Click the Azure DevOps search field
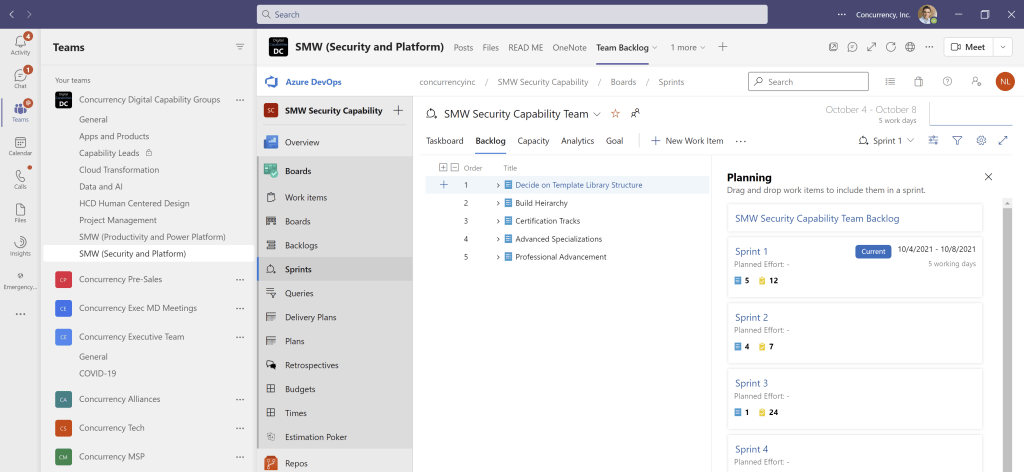Image resolution: width=1024 pixels, height=472 pixels. [x=810, y=82]
